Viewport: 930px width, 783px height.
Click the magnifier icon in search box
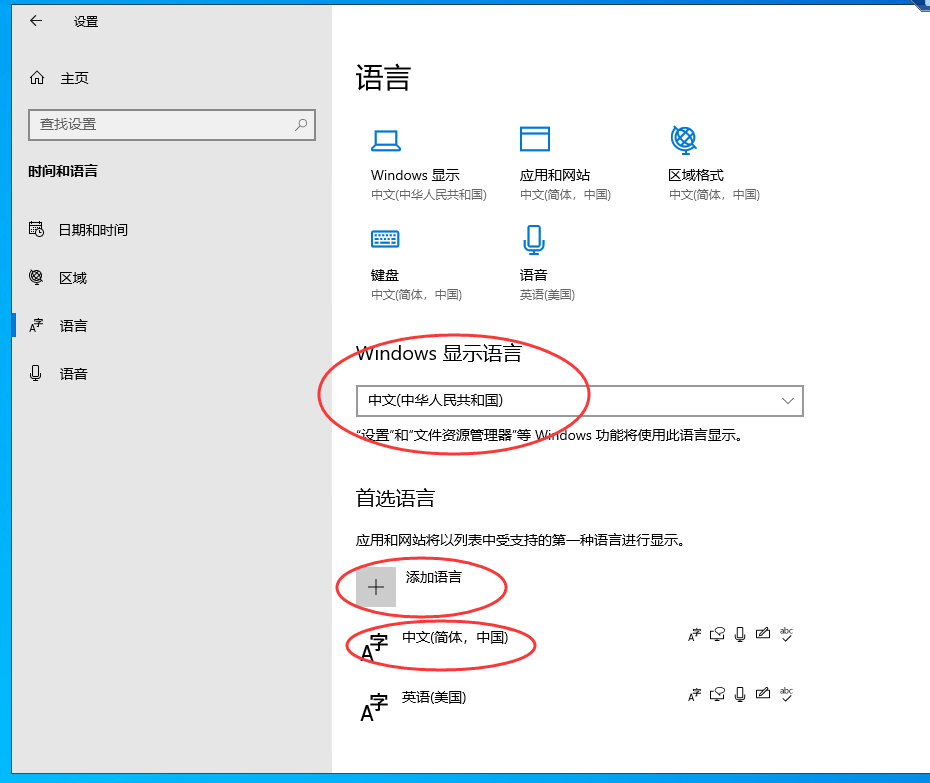point(301,125)
